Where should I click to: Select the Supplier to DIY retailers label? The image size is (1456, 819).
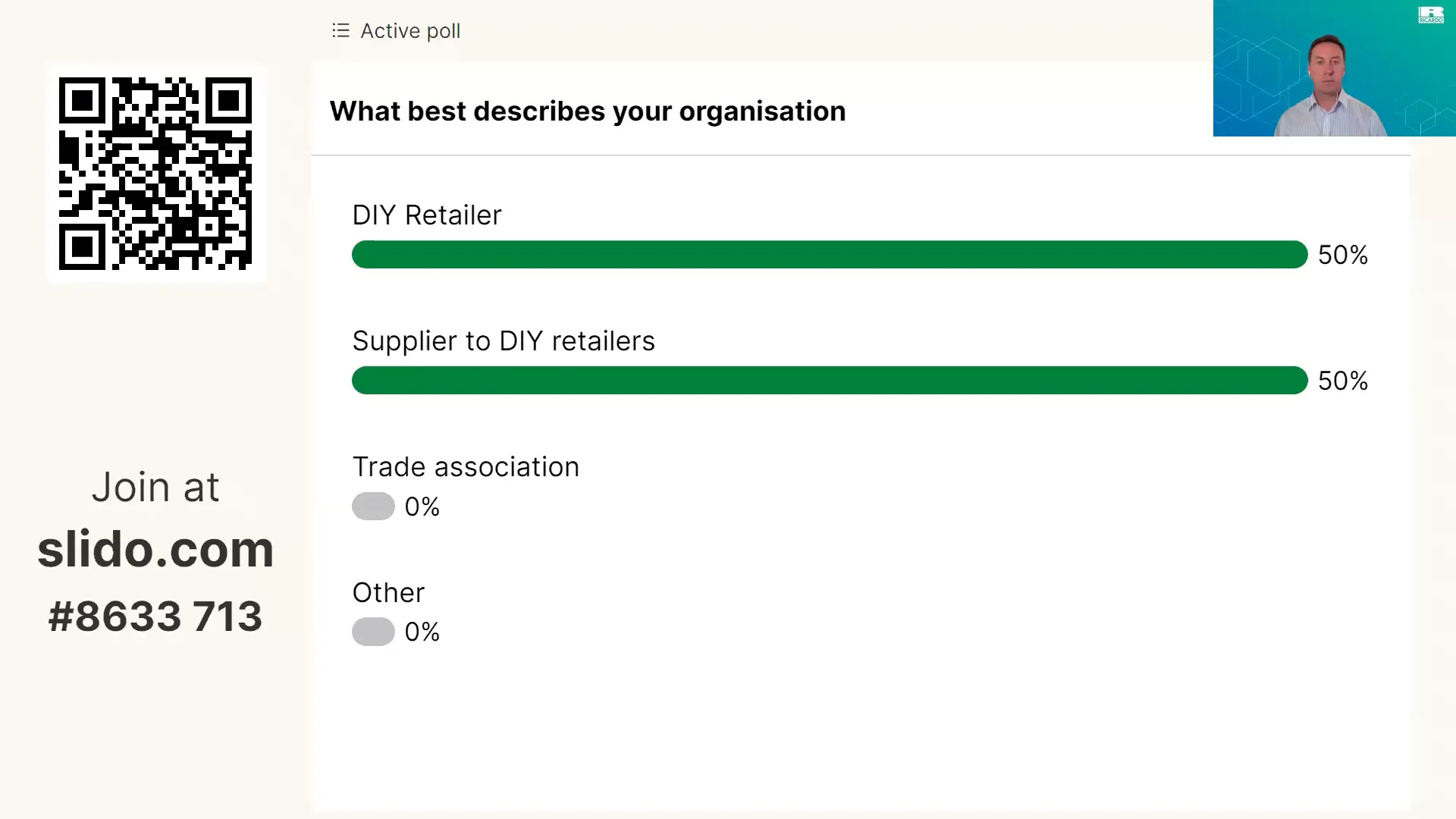click(503, 341)
